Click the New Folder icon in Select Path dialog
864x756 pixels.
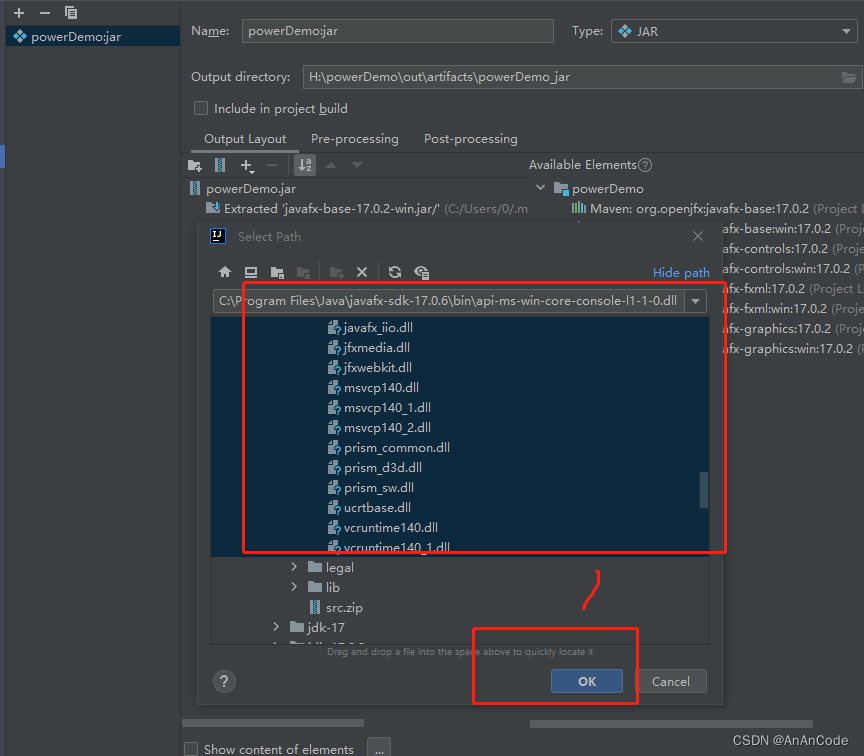336,272
